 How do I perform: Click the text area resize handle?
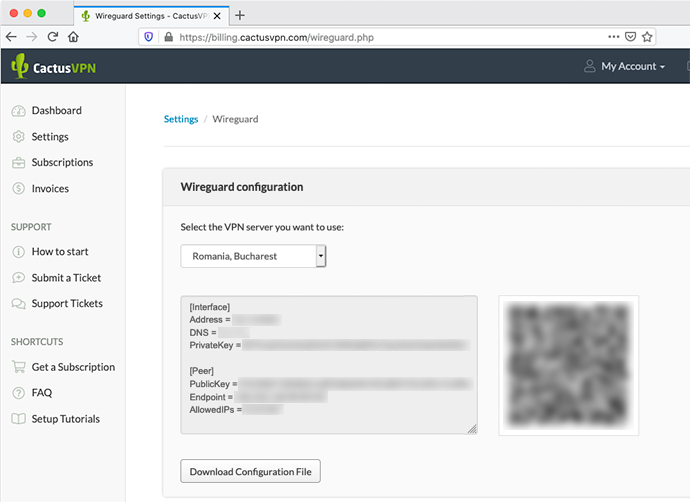tap(472, 429)
